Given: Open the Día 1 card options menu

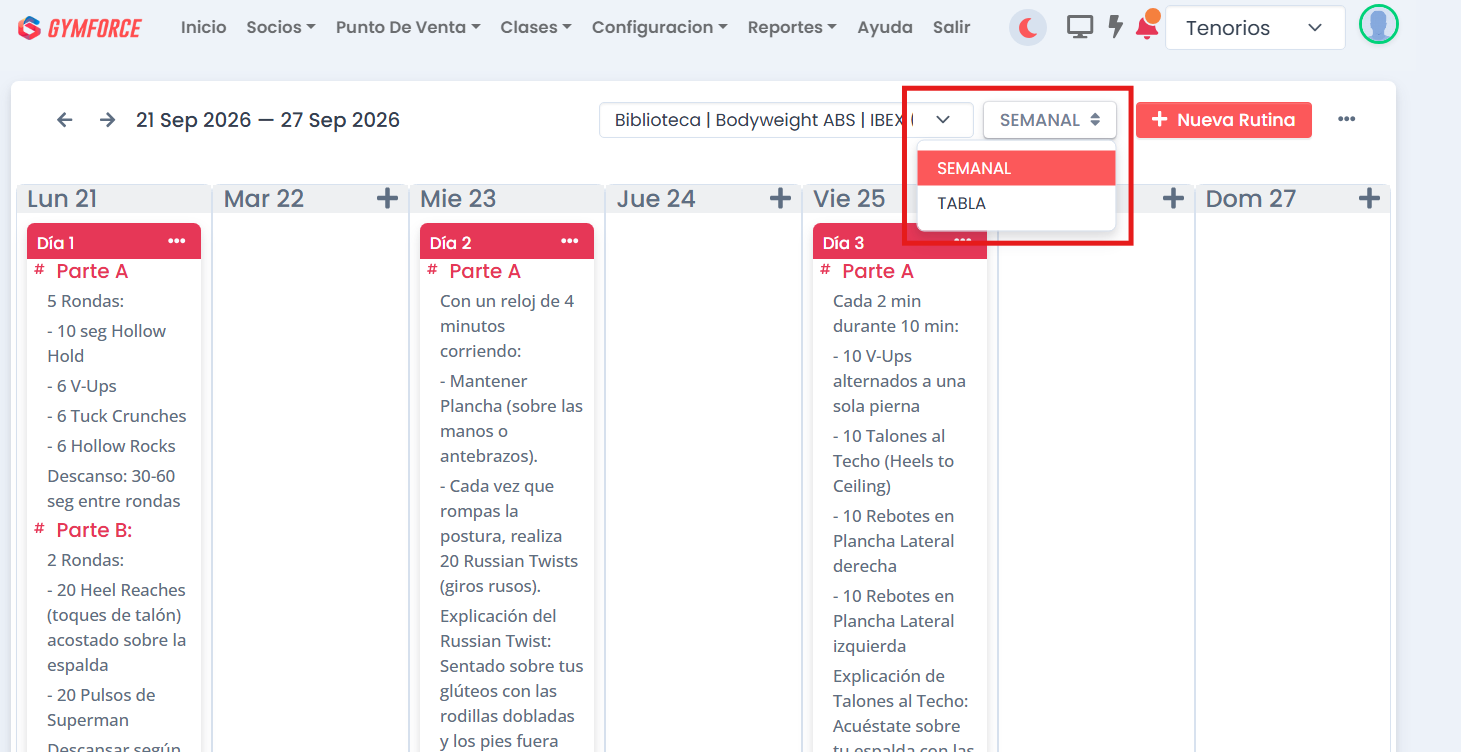Looking at the screenshot, I should tap(177, 242).
